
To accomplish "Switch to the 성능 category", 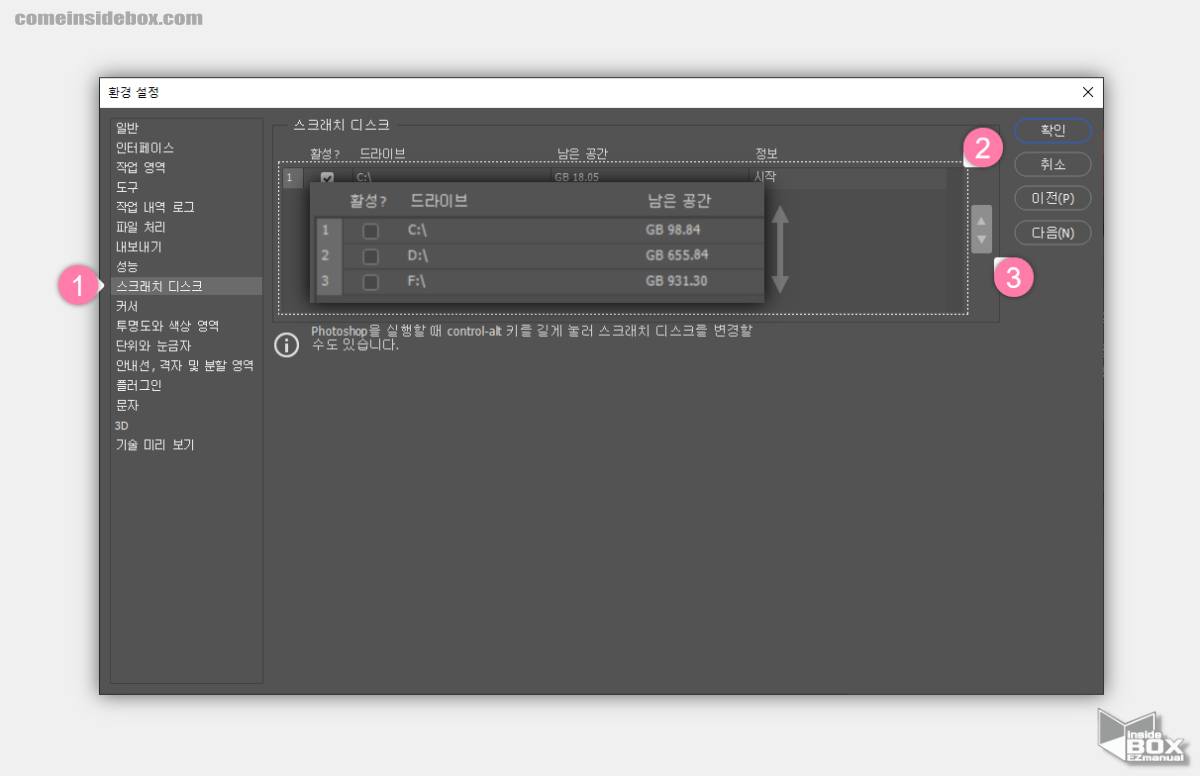I will pos(128,267).
